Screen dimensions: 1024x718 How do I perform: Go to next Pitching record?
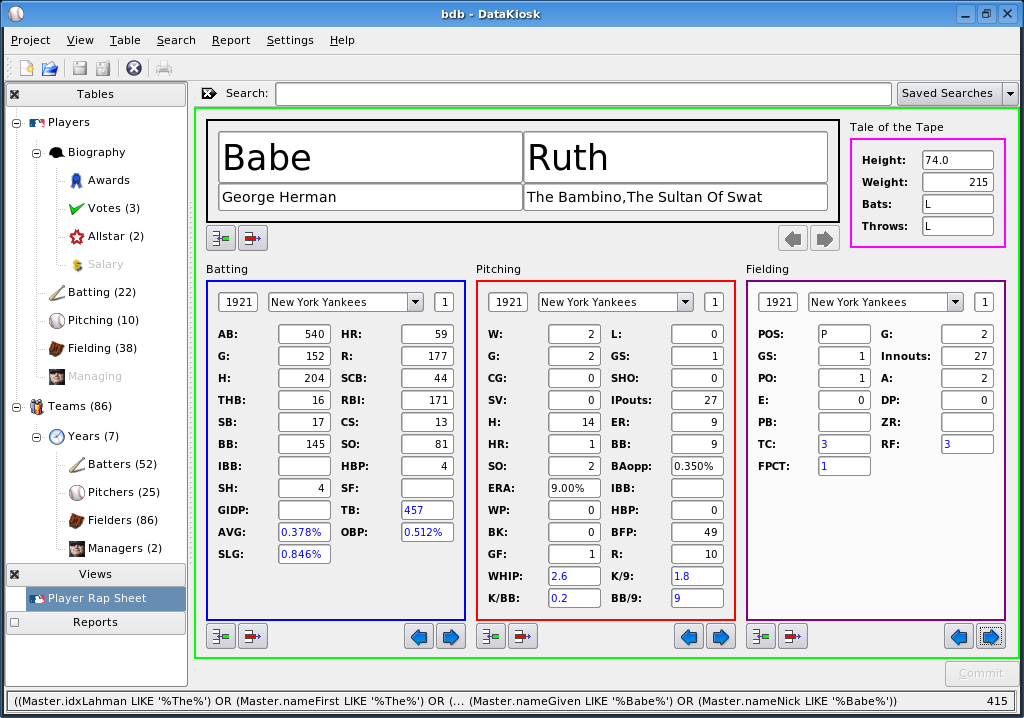721,636
